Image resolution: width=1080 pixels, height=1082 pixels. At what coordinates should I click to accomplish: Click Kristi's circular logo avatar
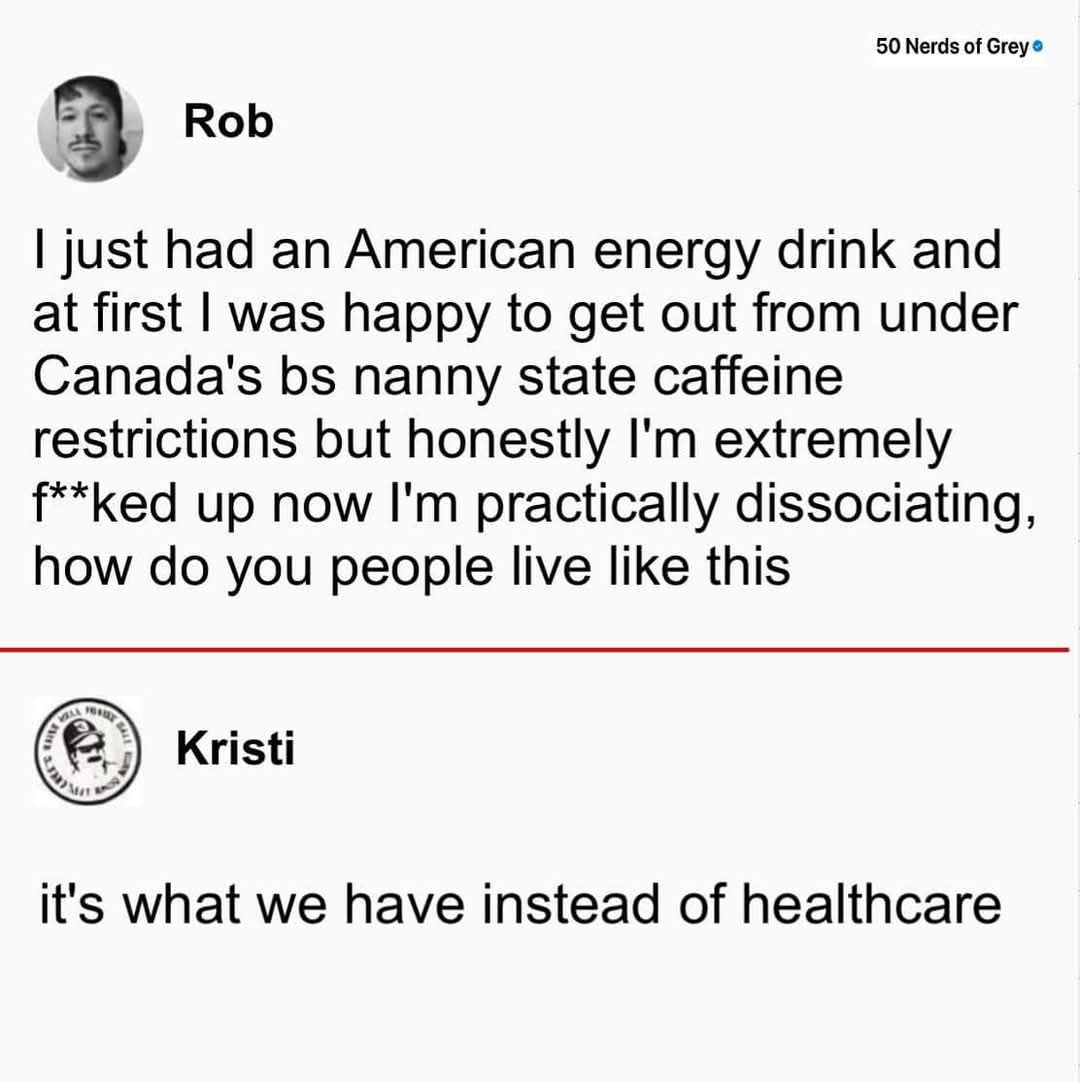[87, 751]
